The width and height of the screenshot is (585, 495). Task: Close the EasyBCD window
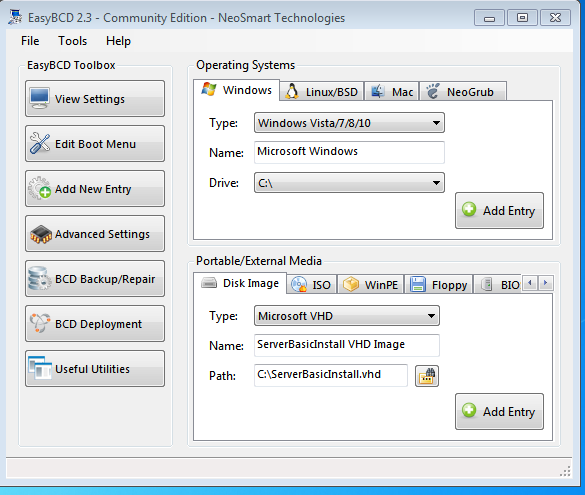coord(556,18)
